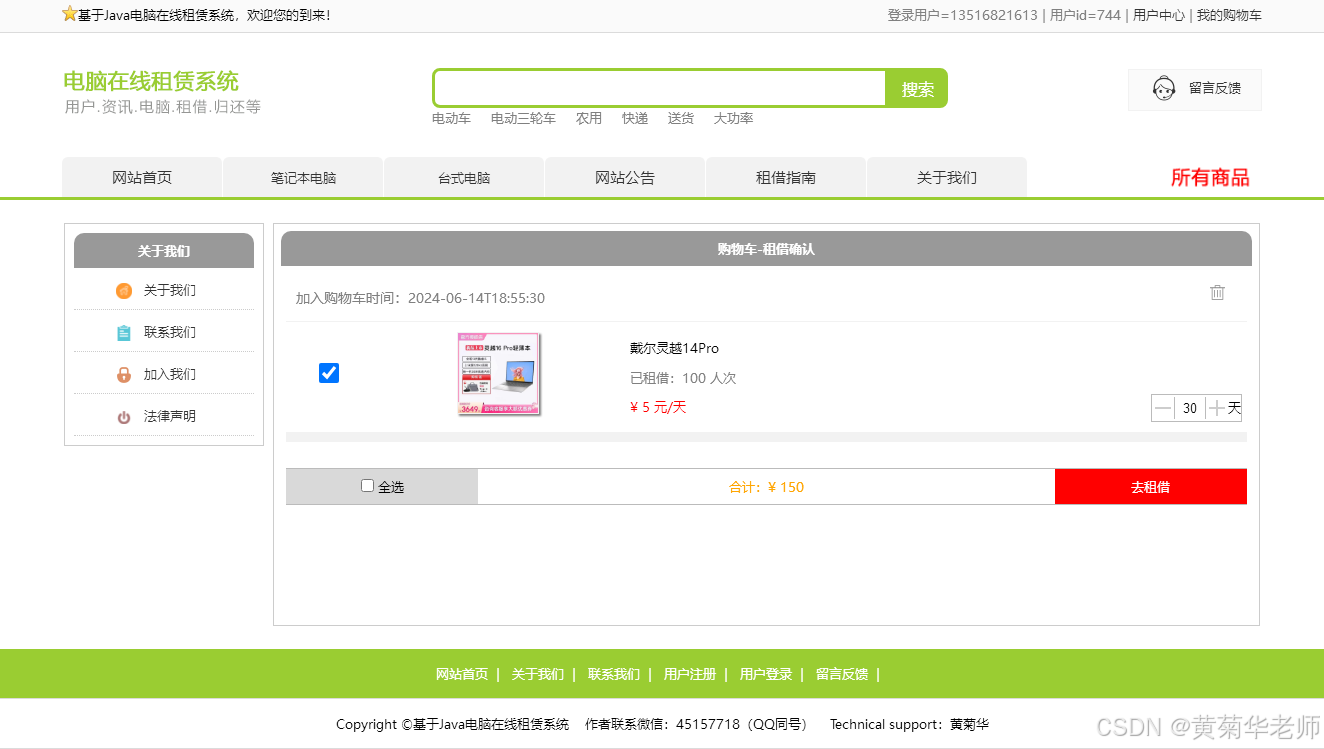1324x749 pixels.
Task: Click the 戴尔灵越14Pro product thumbnail
Action: tap(499, 374)
